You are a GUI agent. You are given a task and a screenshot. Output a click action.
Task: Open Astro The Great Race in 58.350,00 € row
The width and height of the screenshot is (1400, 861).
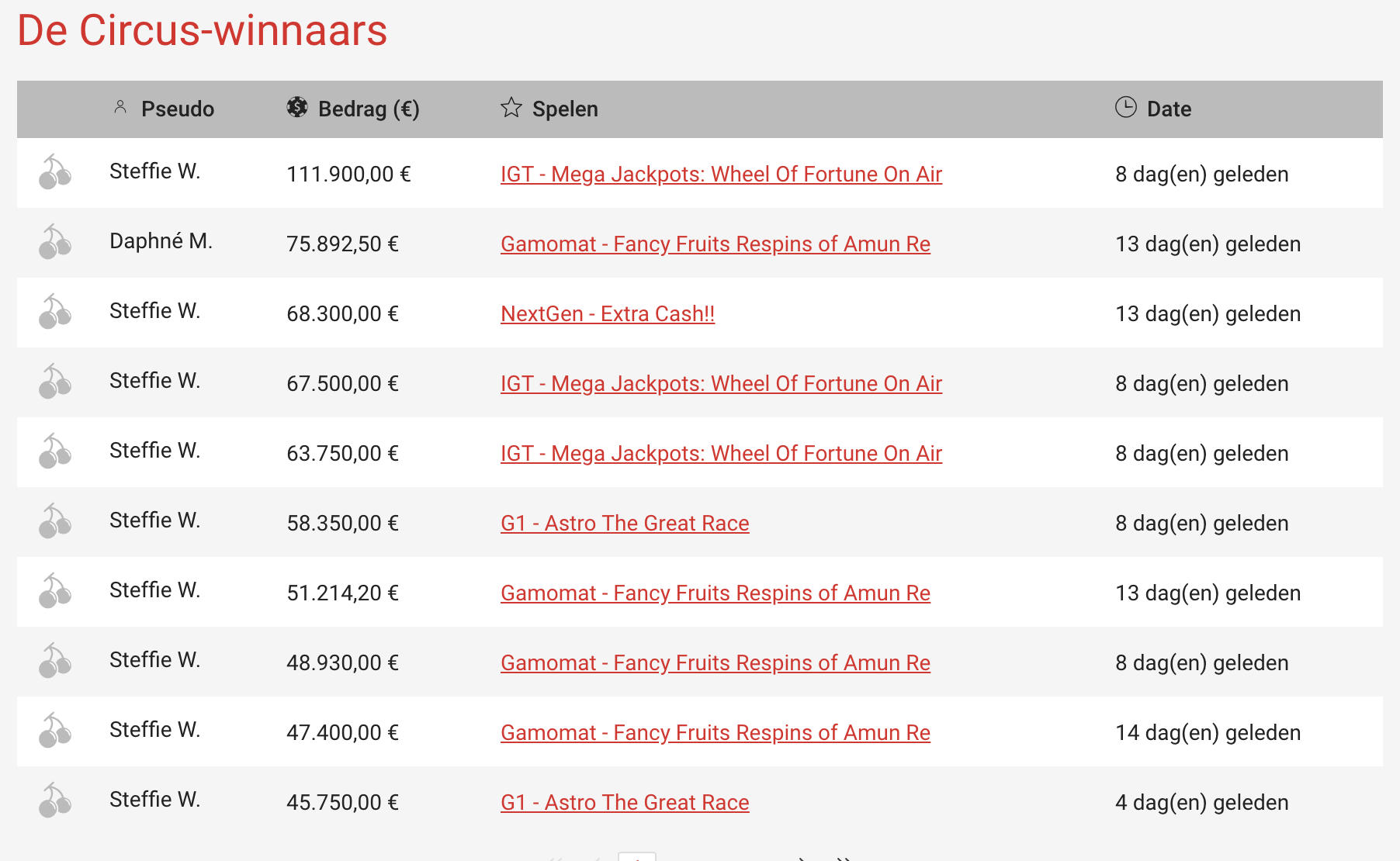point(625,524)
